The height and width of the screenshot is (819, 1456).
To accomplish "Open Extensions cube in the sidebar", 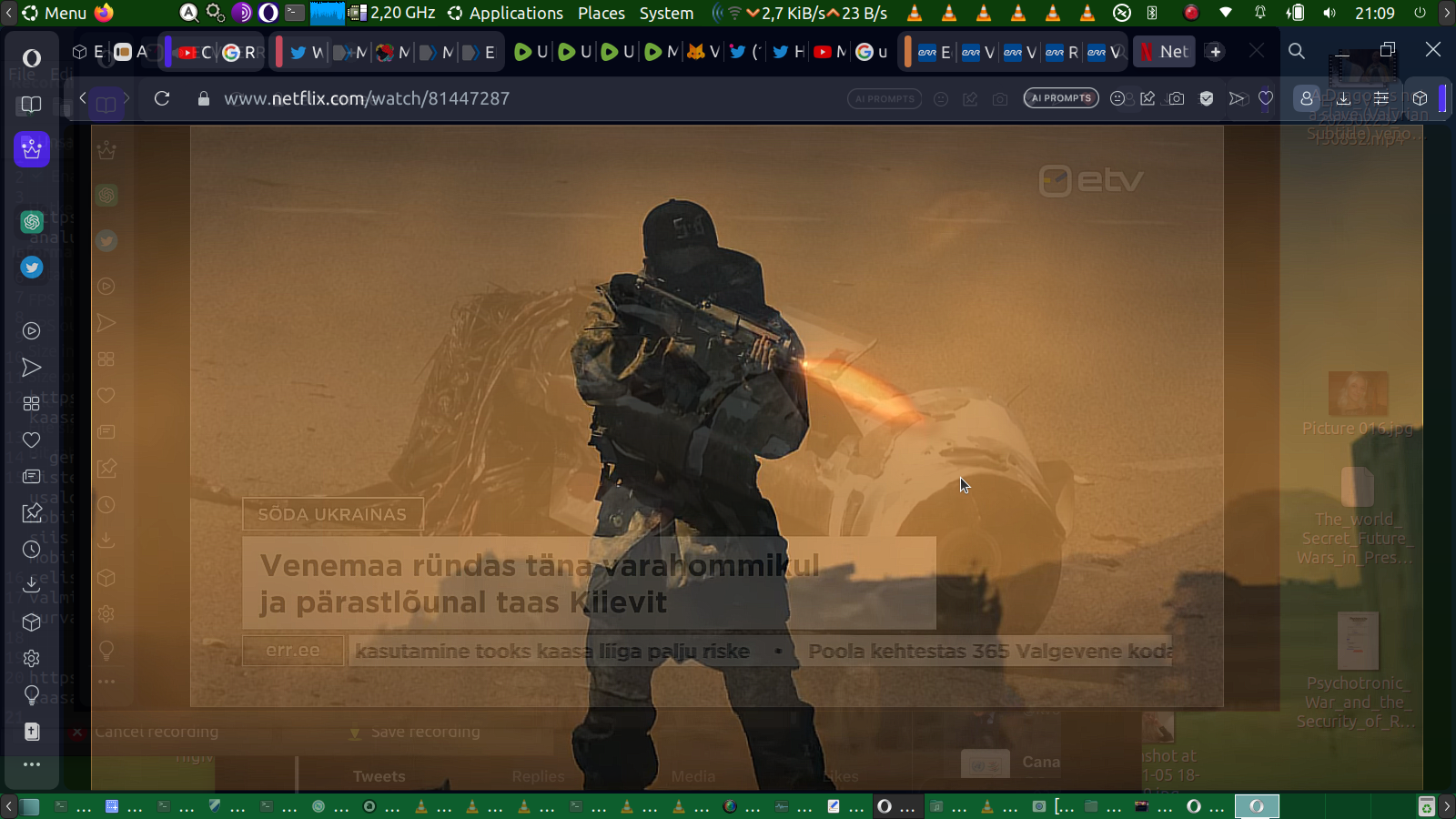I will [x=31, y=622].
